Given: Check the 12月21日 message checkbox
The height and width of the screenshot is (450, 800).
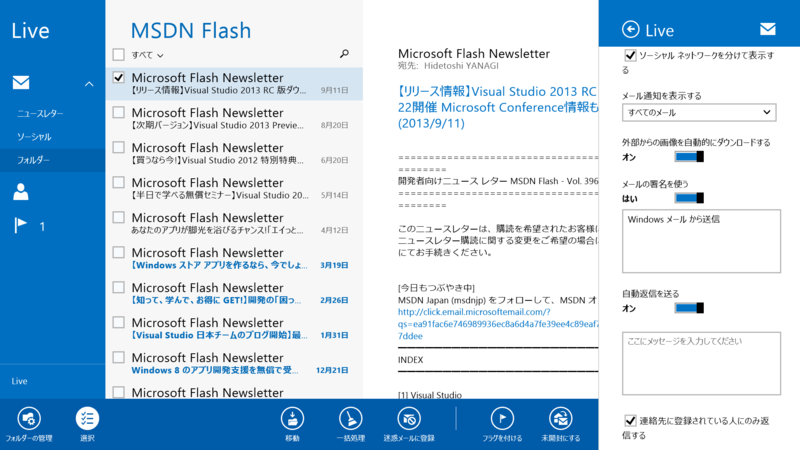Looking at the screenshot, I should (x=118, y=357).
